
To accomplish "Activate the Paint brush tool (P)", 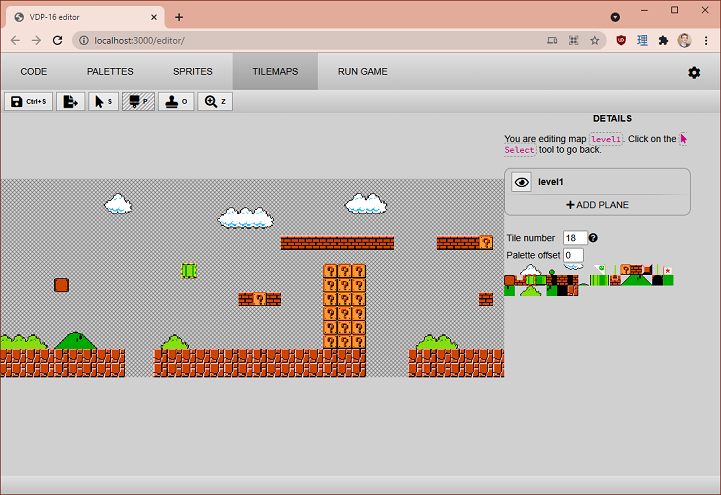I will tap(138, 102).
